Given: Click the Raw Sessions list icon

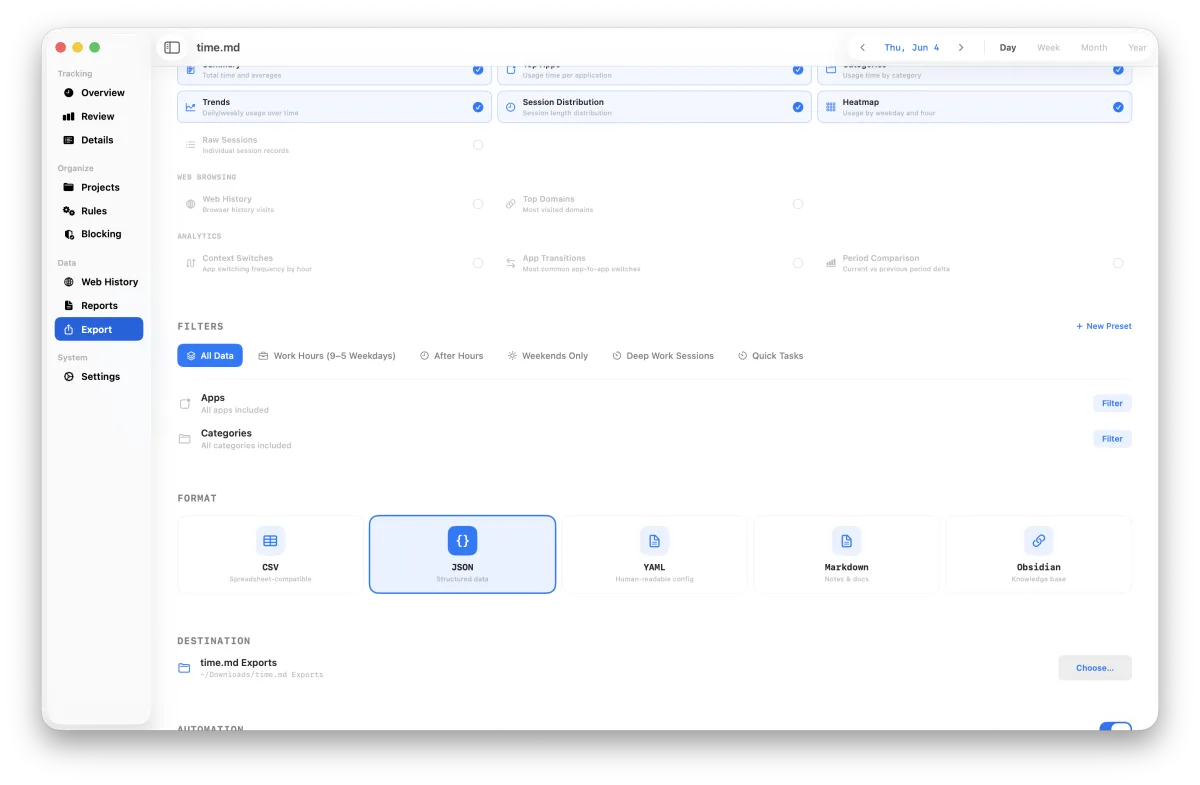Looking at the screenshot, I should pos(190,145).
